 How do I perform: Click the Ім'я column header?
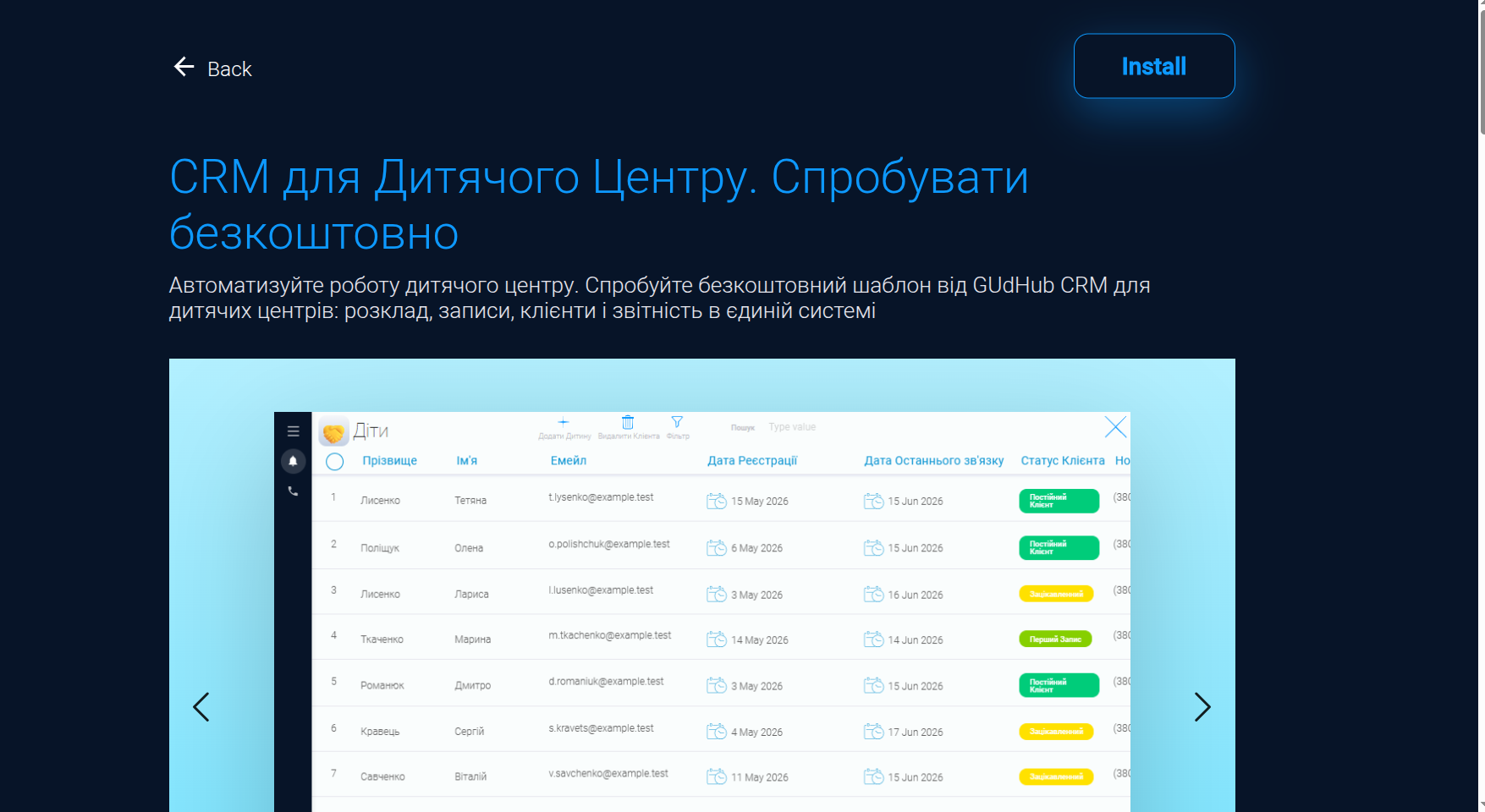(x=467, y=461)
